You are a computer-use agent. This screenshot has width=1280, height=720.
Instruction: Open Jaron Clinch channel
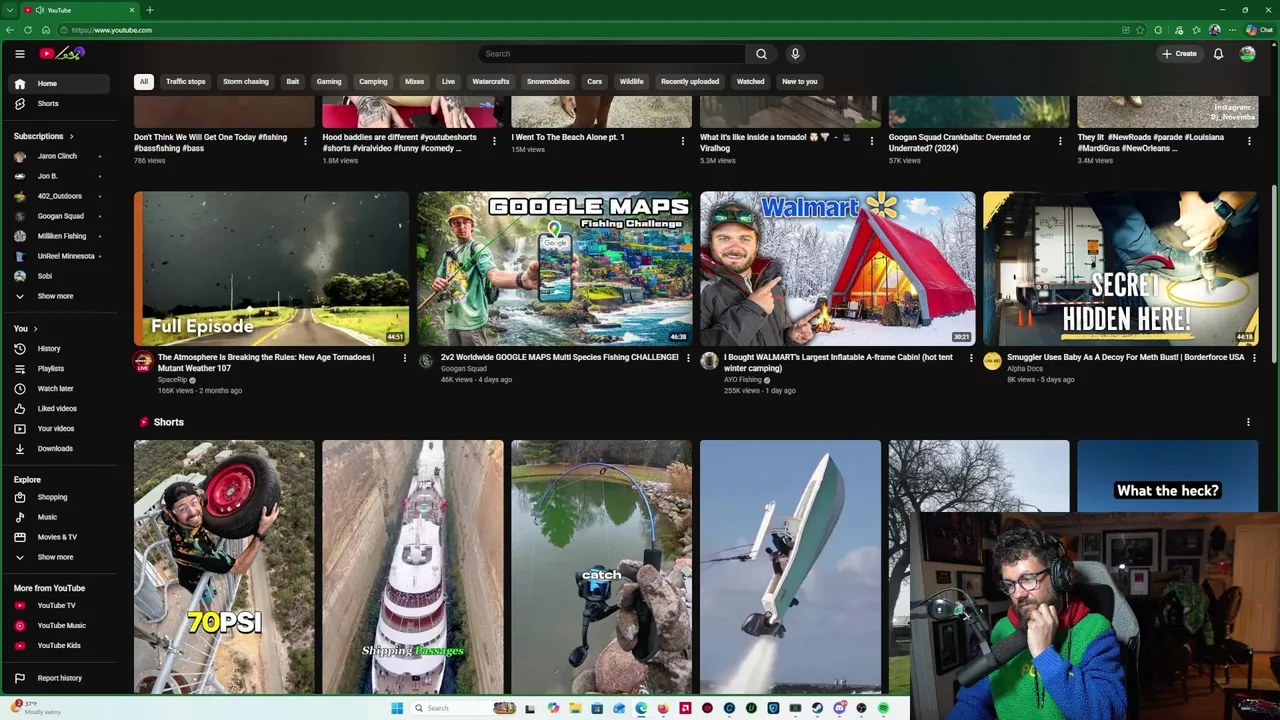click(59, 156)
